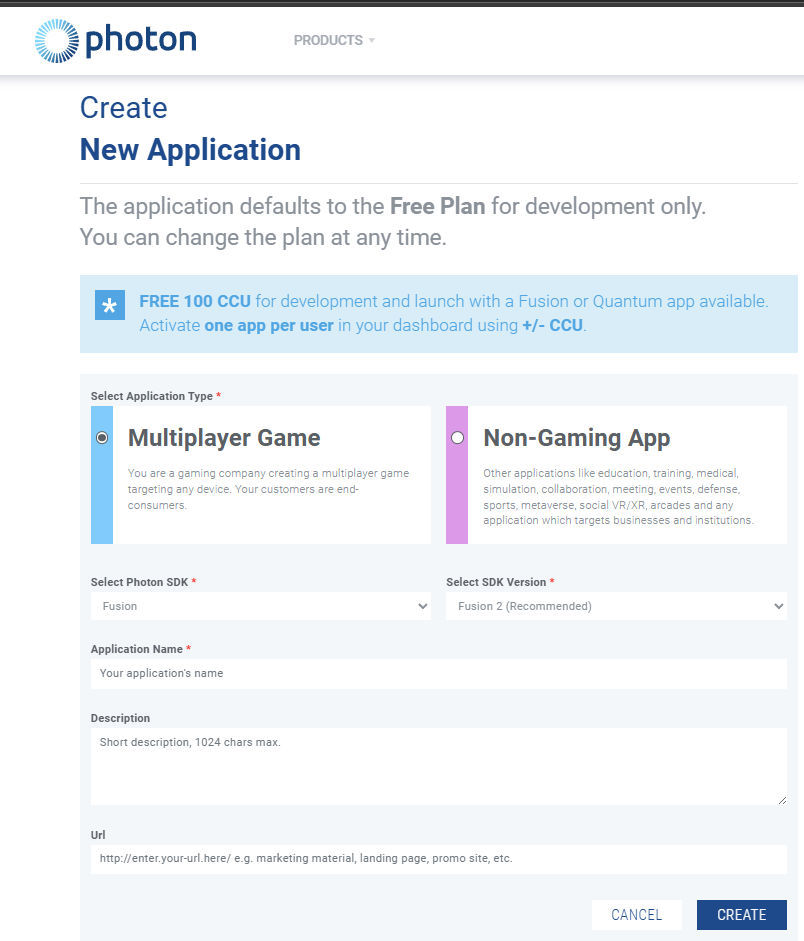Viewport: 804px width, 941px height.
Task: Click the Multiplayer Game description paragraph
Action: point(268,489)
